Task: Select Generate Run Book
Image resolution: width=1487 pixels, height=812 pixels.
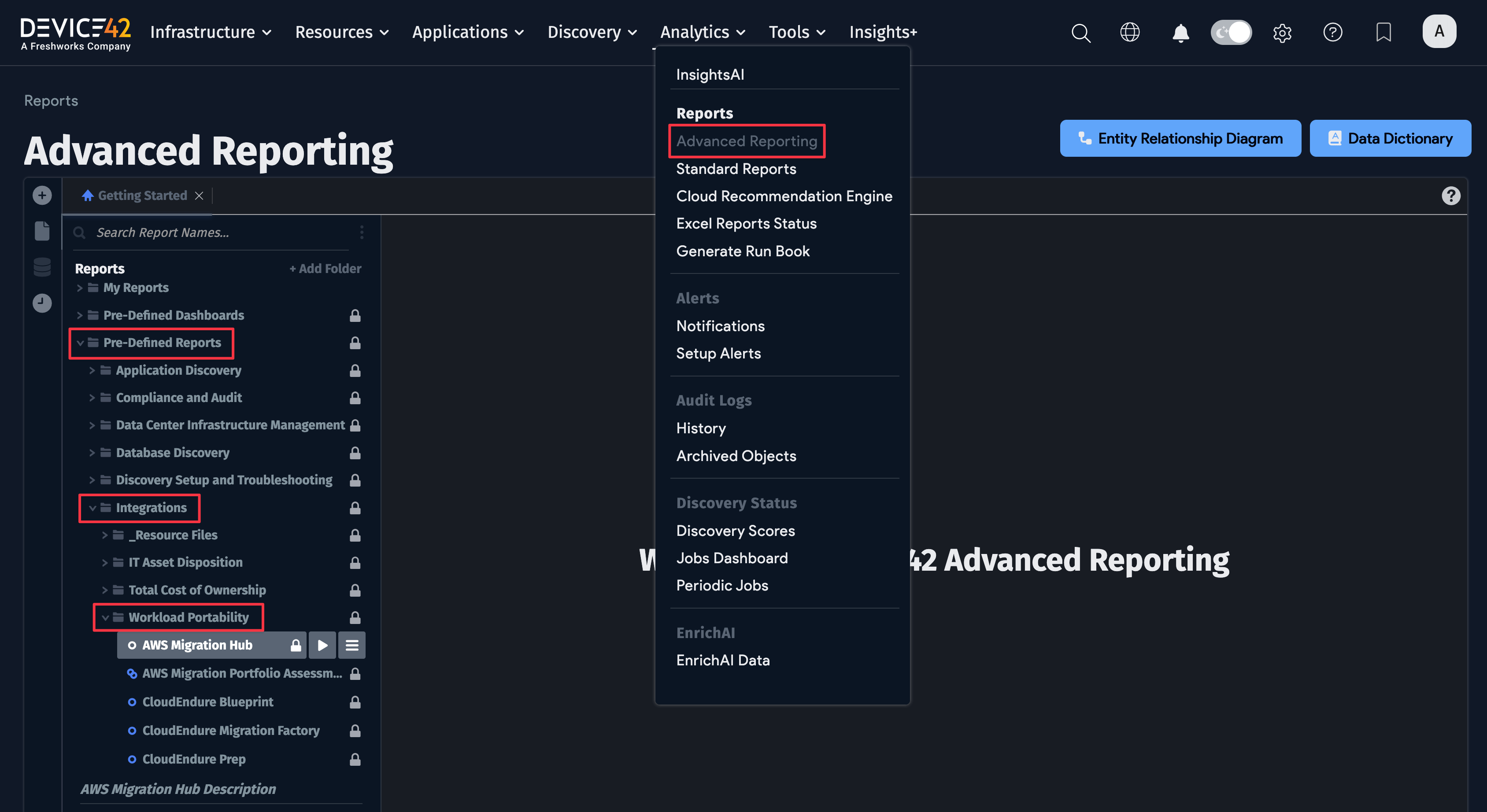Action: coord(742,251)
